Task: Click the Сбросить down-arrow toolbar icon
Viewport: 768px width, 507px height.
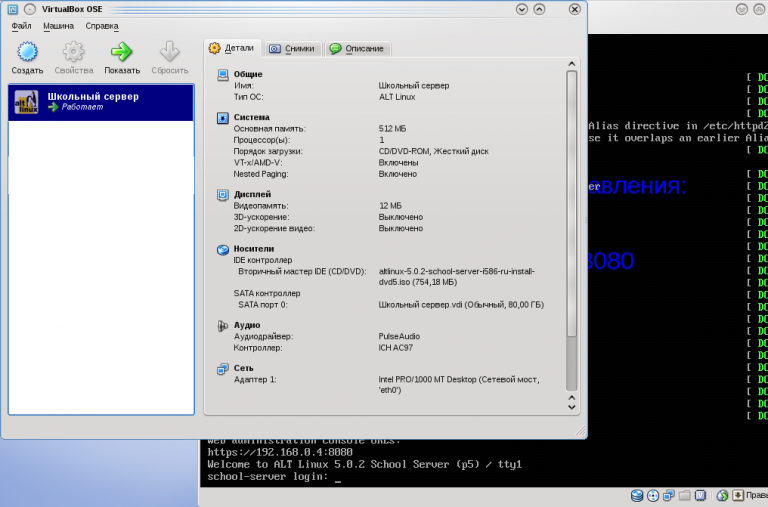Action: pos(169,52)
